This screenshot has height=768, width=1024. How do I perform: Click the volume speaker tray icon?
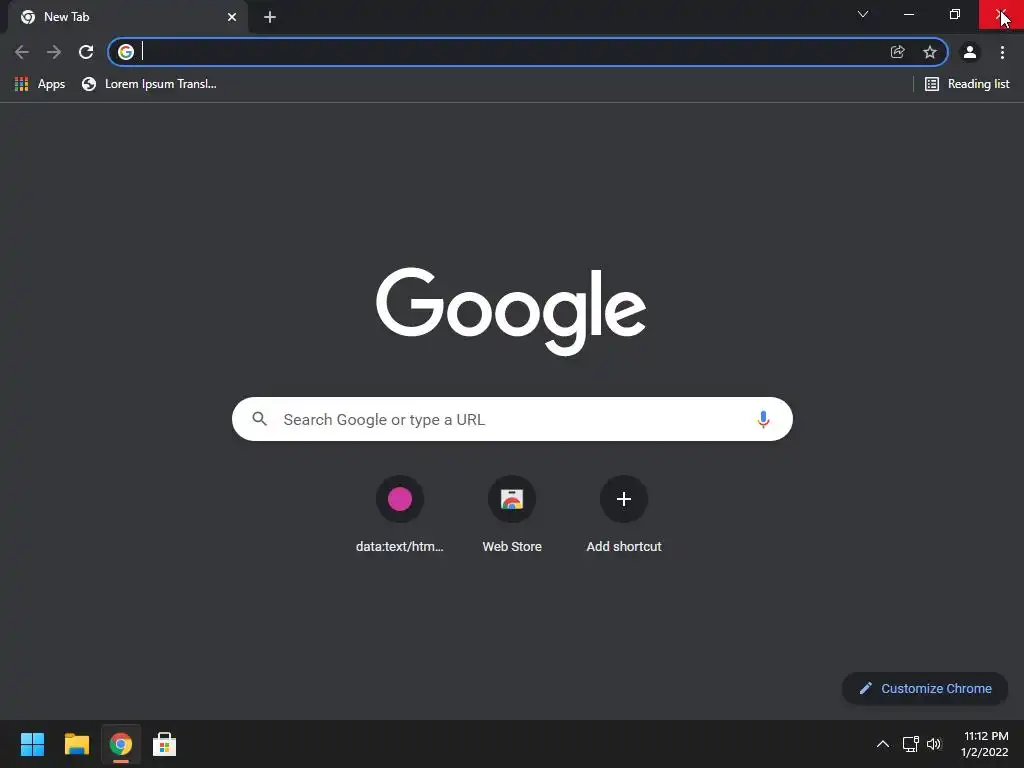tap(934, 744)
